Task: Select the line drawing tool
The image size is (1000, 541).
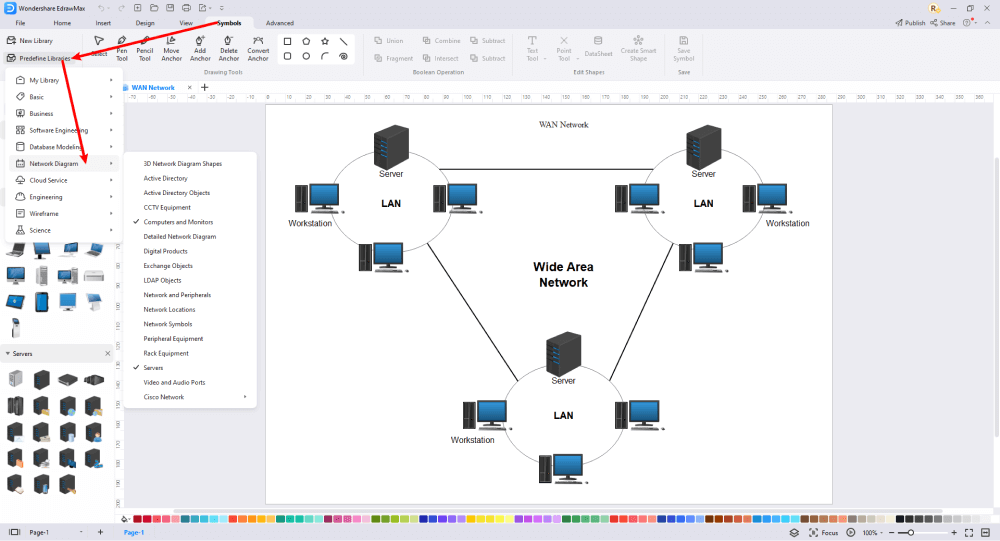Action: [344, 41]
